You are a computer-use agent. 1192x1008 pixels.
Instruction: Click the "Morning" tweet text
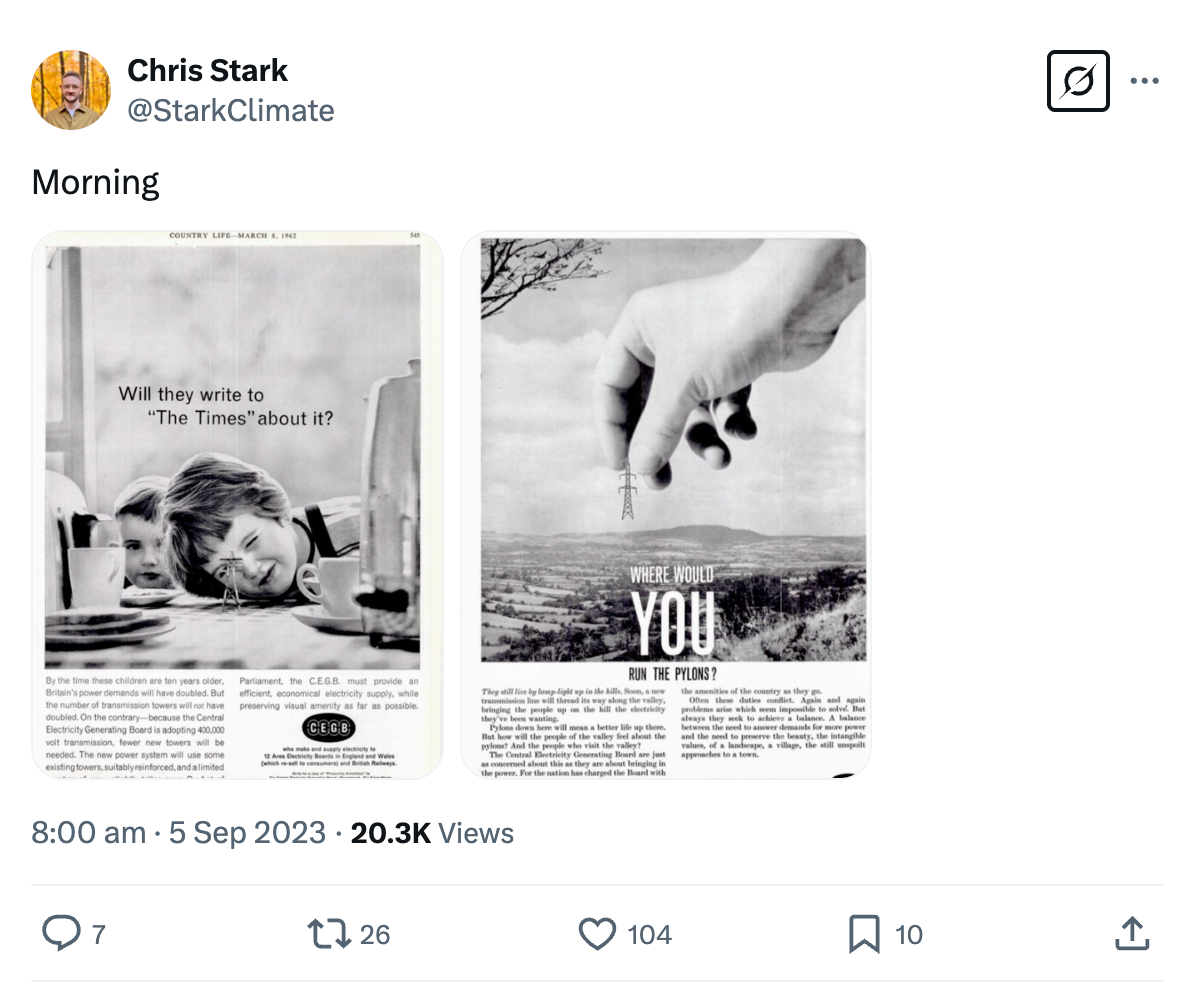click(x=96, y=182)
